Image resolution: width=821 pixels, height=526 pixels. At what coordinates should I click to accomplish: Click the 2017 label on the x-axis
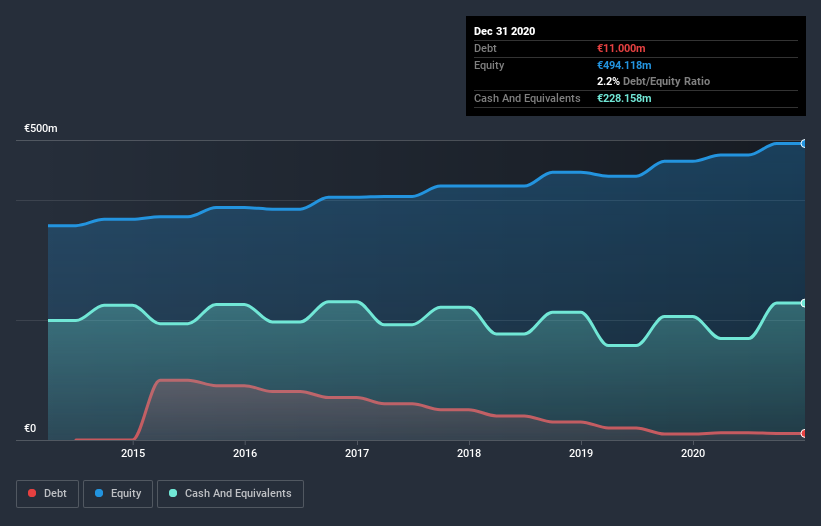[357, 453]
